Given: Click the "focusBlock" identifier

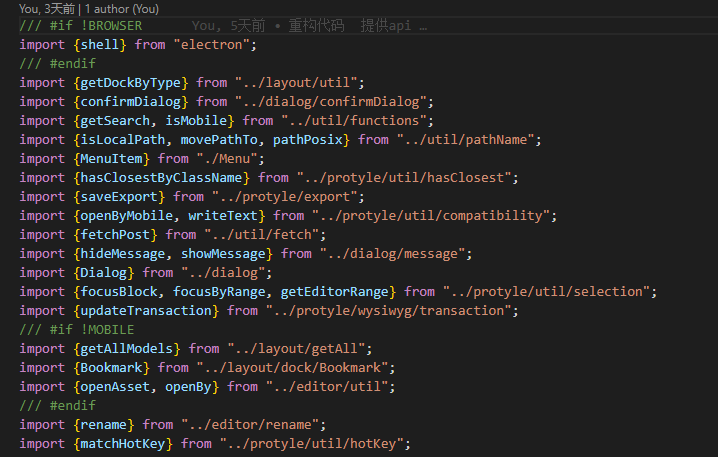Looking at the screenshot, I should [119, 292].
